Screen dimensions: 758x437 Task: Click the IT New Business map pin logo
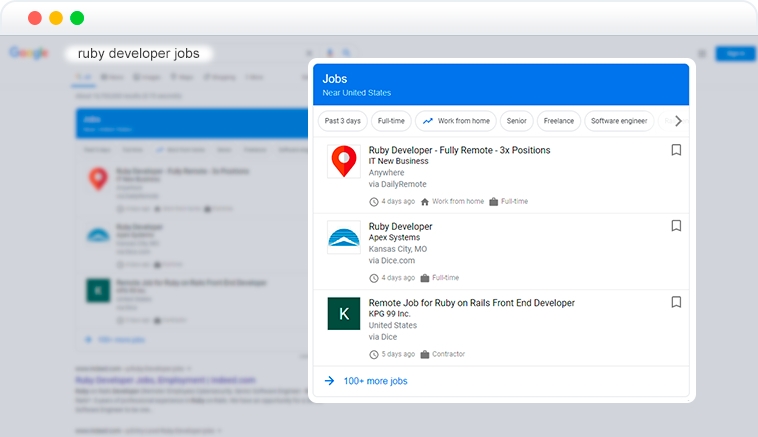[x=344, y=161]
